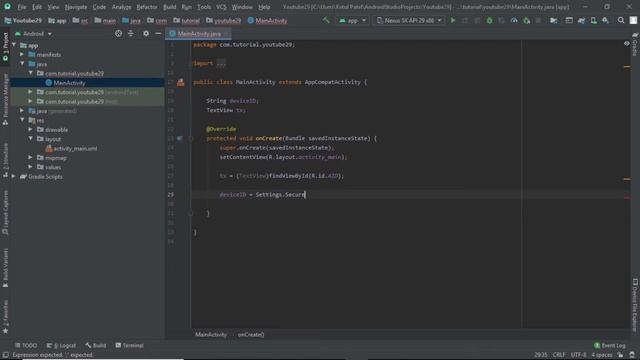The height and width of the screenshot is (360, 640).
Task: Open the Android project view dropdown
Action: coord(33,33)
